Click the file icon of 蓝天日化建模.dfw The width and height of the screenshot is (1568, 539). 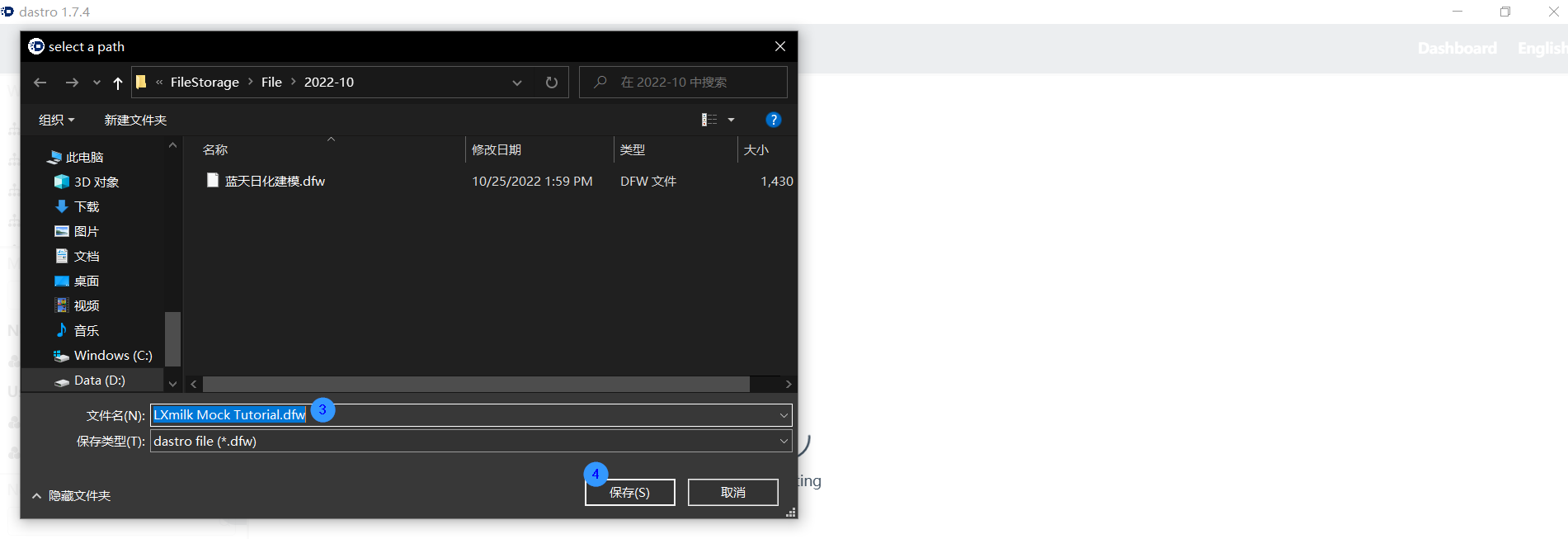213,180
